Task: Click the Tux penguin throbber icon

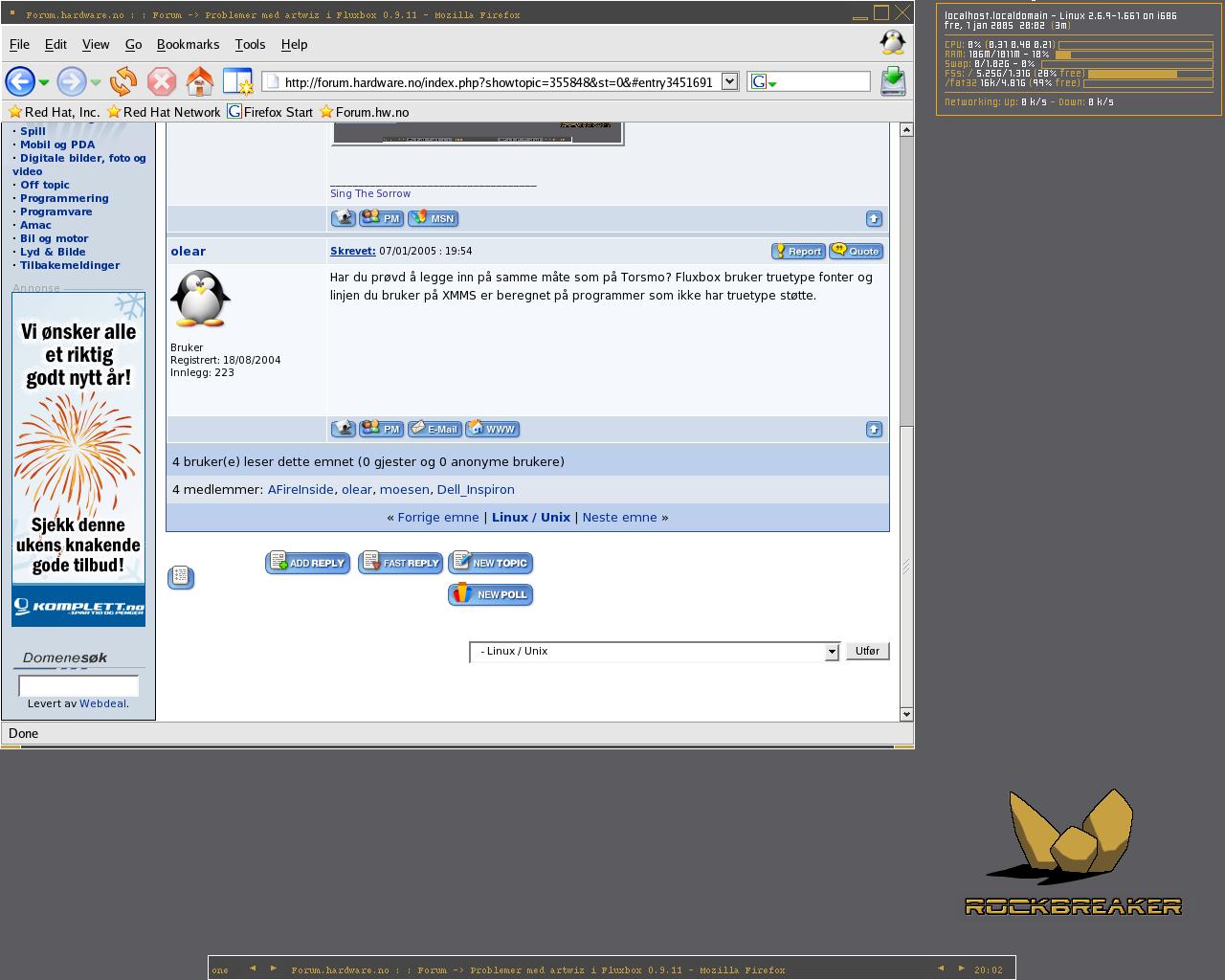Action: click(892, 43)
